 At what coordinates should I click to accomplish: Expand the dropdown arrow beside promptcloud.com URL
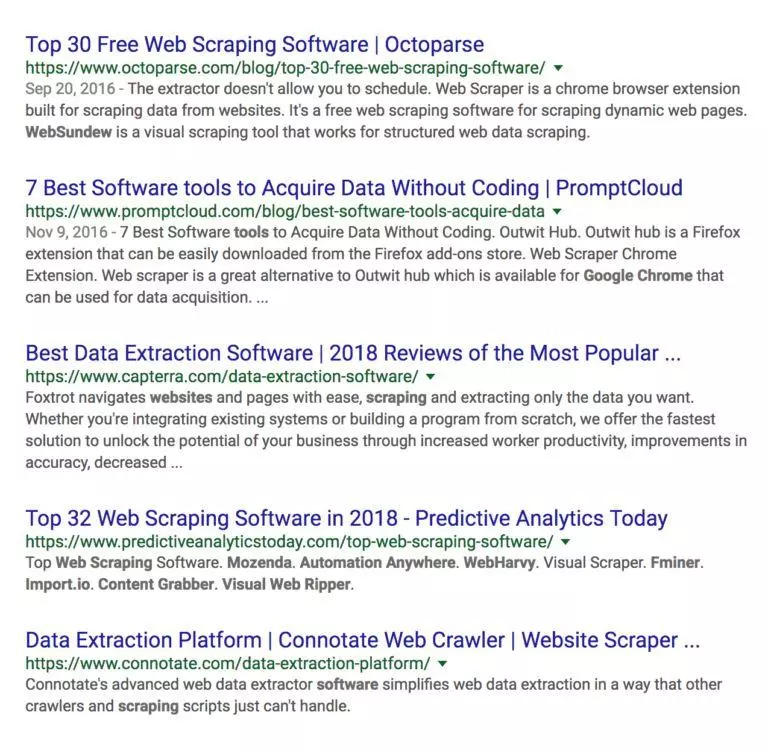(557, 212)
